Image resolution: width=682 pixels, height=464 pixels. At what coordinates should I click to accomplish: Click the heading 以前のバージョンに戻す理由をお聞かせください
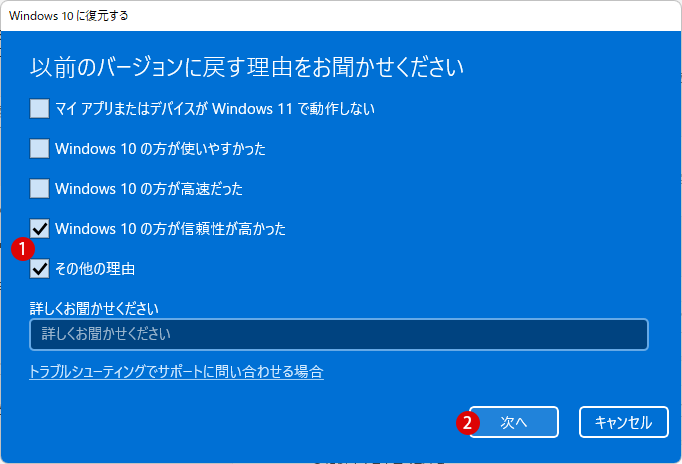pyautogui.click(x=247, y=67)
